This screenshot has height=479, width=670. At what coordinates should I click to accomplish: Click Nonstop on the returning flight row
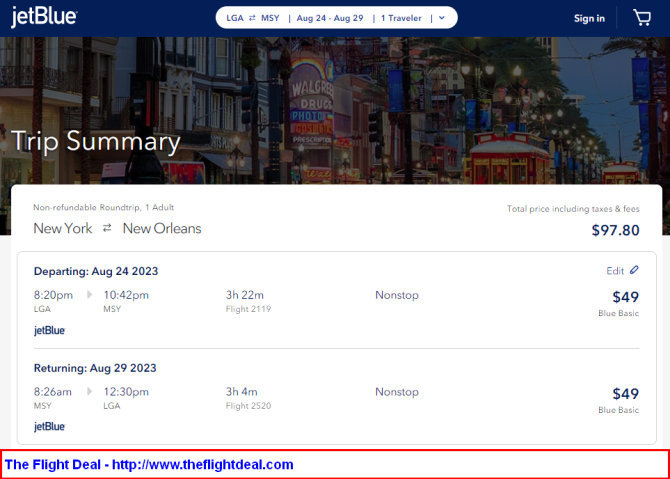[x=397, y=392]
